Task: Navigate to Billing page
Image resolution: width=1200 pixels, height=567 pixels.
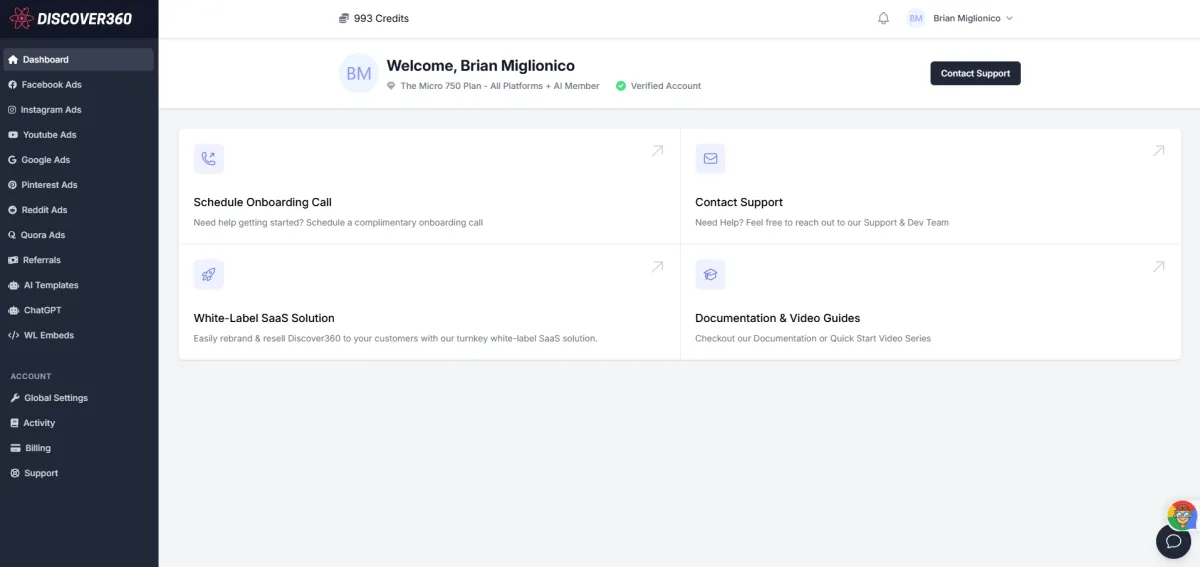Action: pos(37,448)
